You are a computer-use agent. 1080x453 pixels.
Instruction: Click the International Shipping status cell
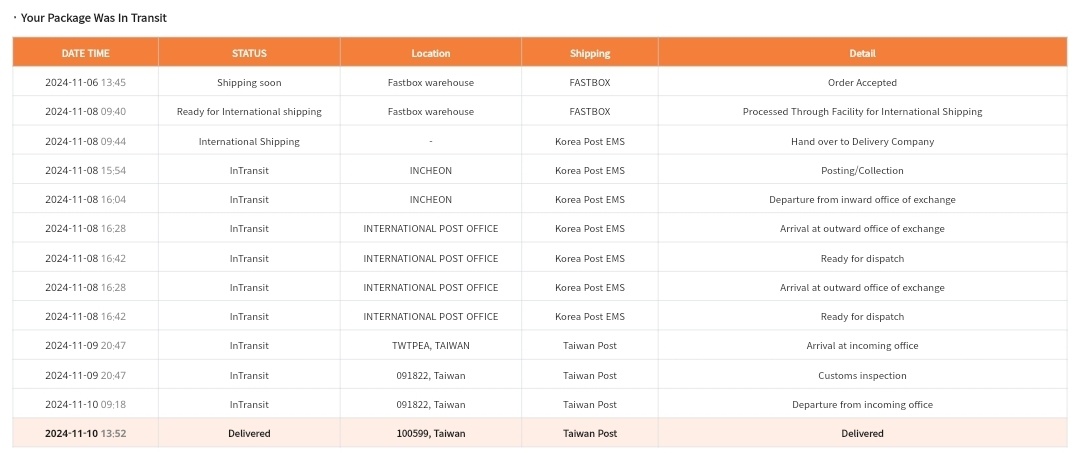[249, 142]
